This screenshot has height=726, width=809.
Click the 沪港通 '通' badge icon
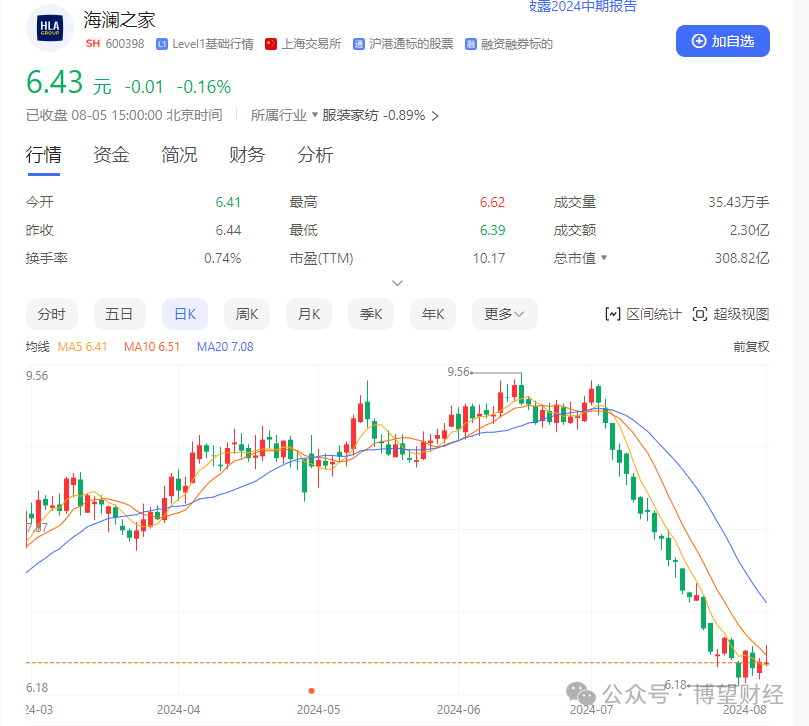(359, 44)
